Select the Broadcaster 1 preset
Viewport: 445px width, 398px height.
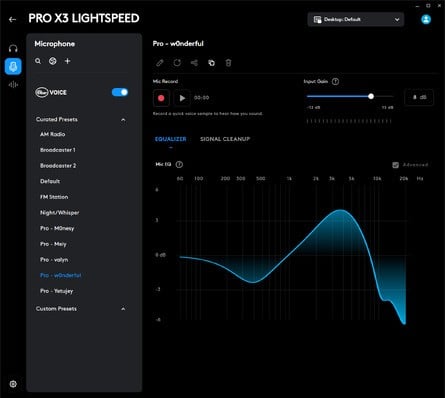coord(58,150)
